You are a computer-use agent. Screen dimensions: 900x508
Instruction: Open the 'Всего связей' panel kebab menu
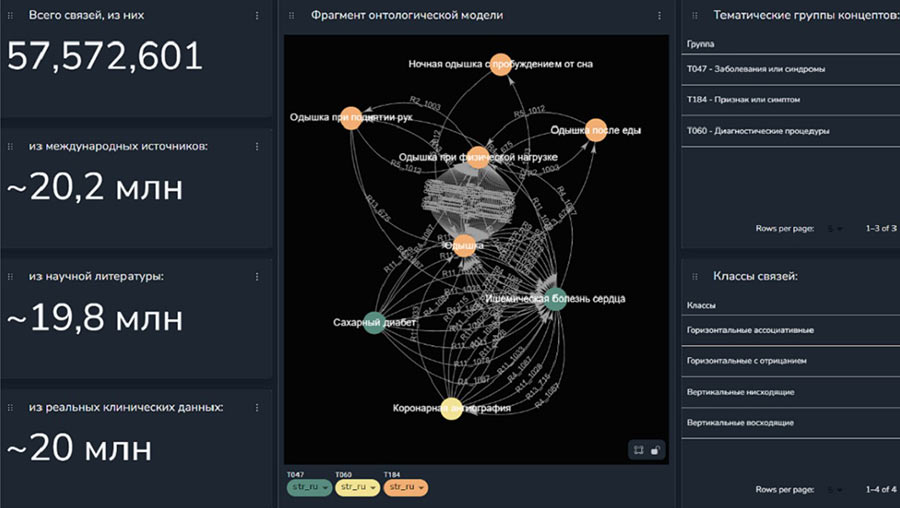(257, 16)
